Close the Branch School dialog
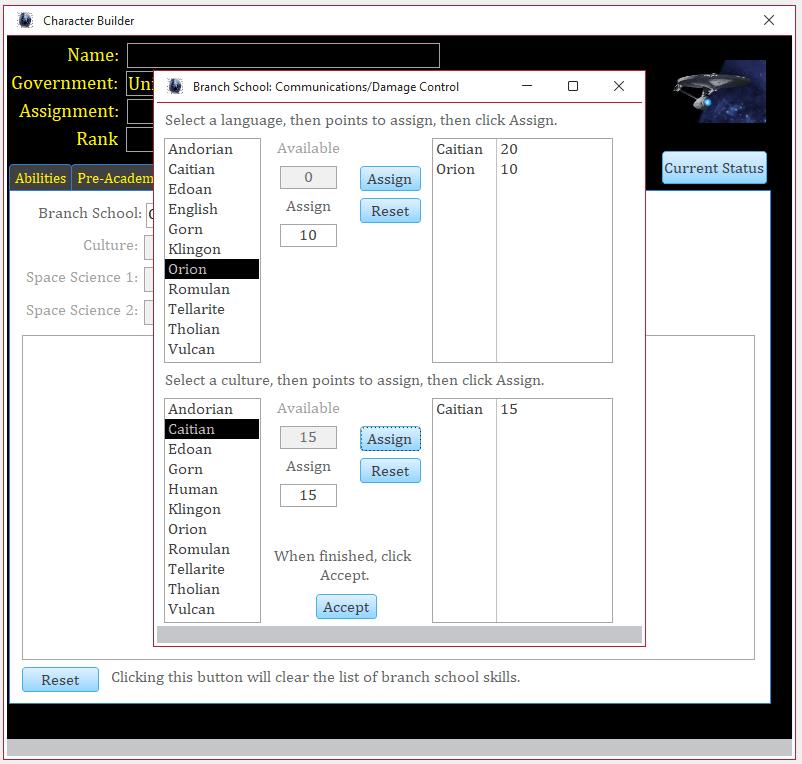Viewport: 802px width, 764px height. (x=619, y=87)
